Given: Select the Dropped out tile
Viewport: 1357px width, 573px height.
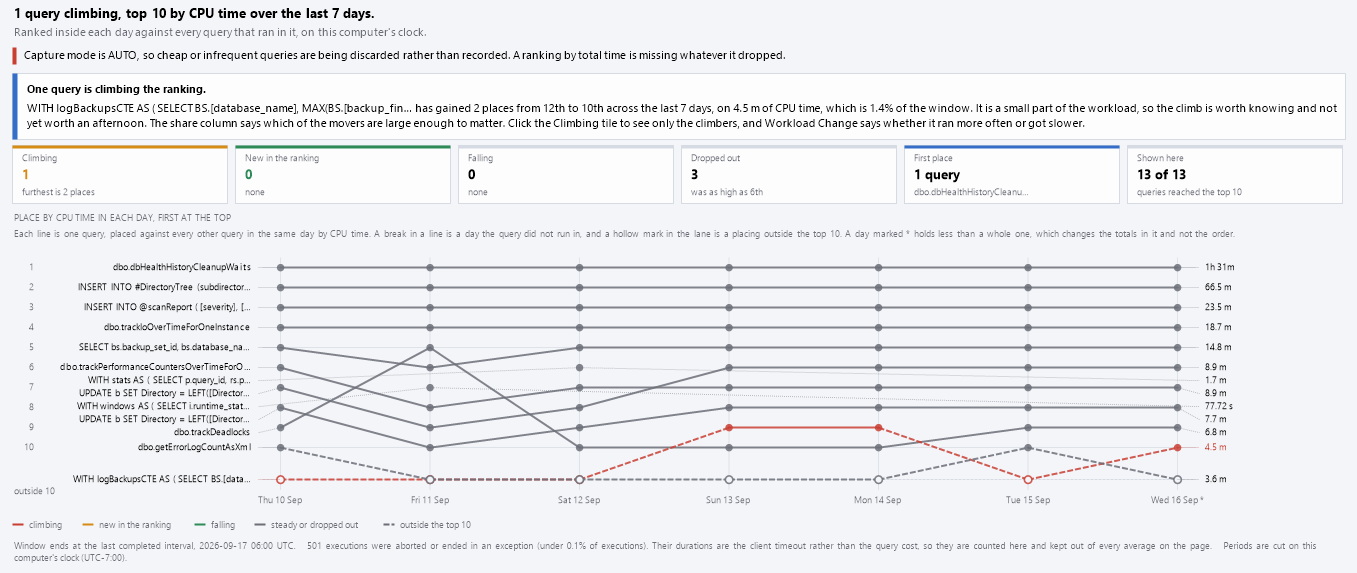Looking at the screenshot, I should pyautogui.click(x=789, y=175).
